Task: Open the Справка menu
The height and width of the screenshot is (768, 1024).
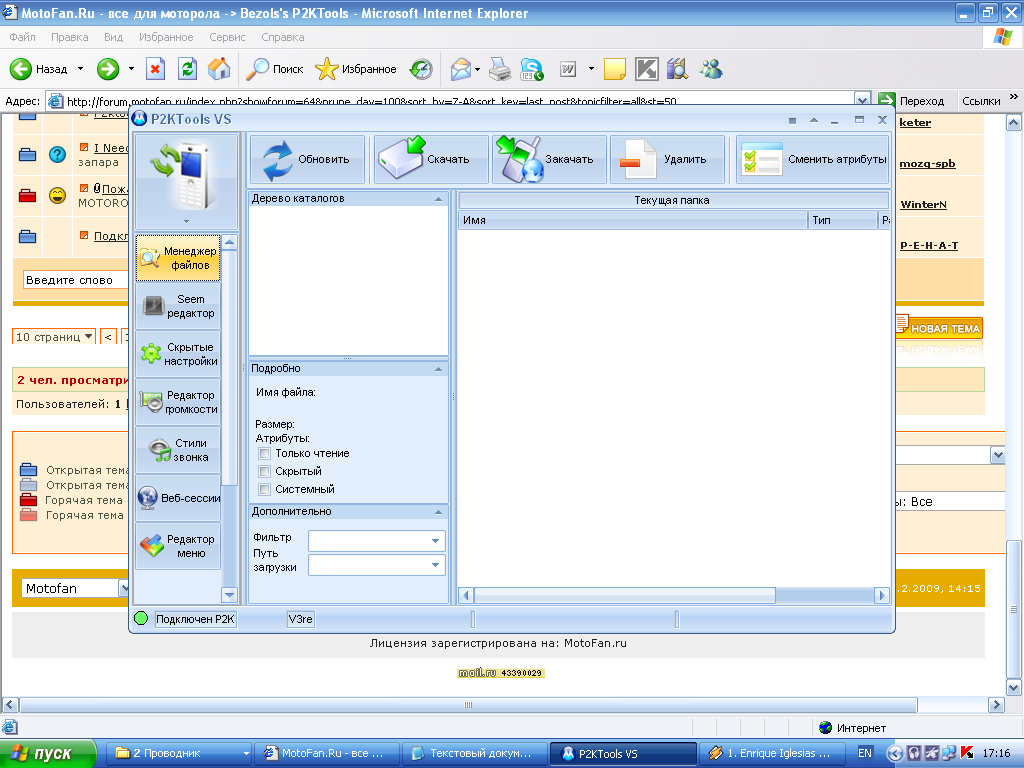Action: [x=283, y=37]
